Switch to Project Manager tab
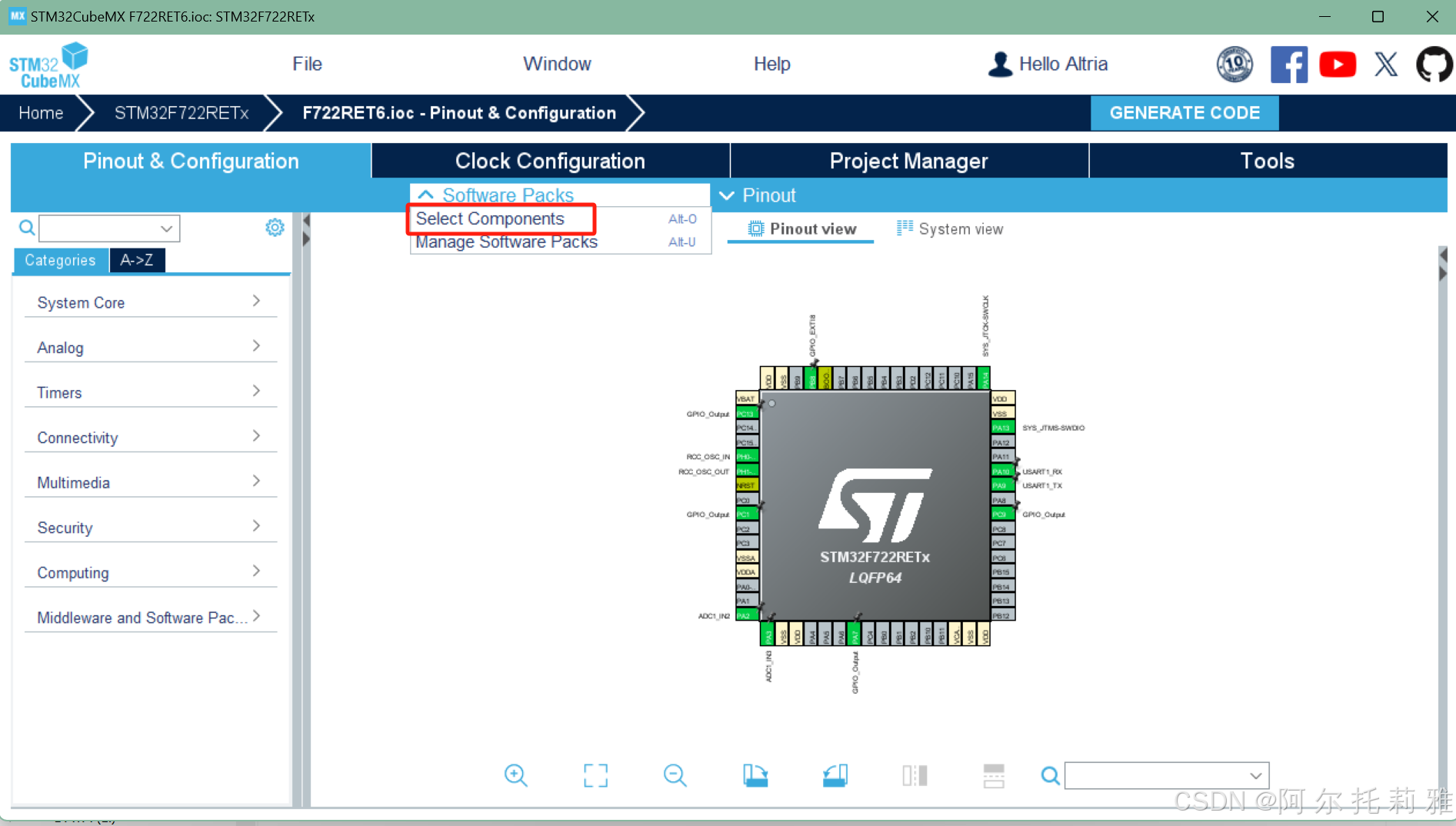 (908, 161)
